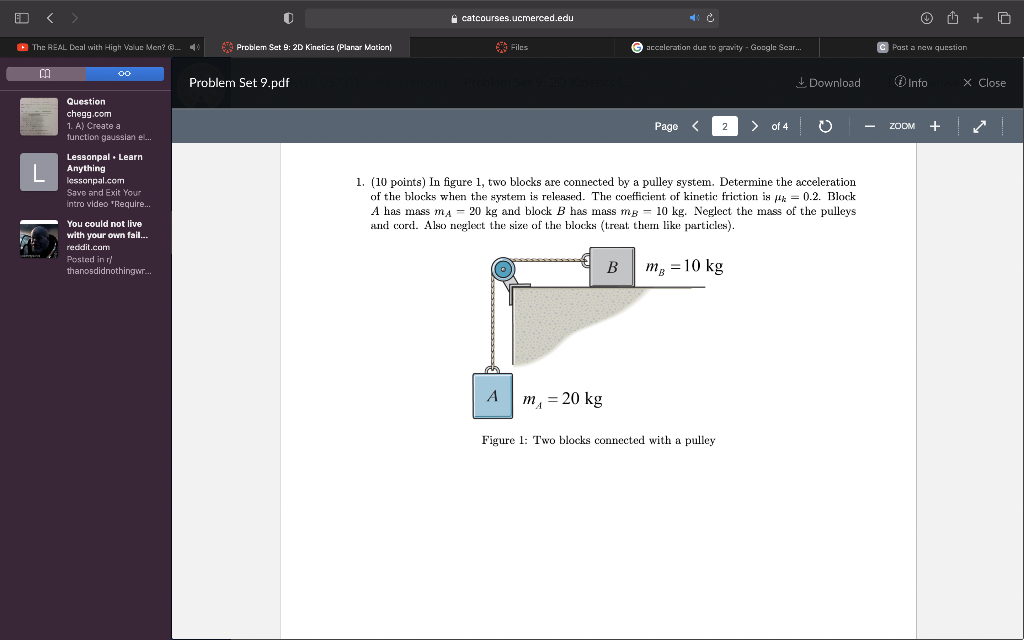Click the back navigation chevron top left

point(49,17)
